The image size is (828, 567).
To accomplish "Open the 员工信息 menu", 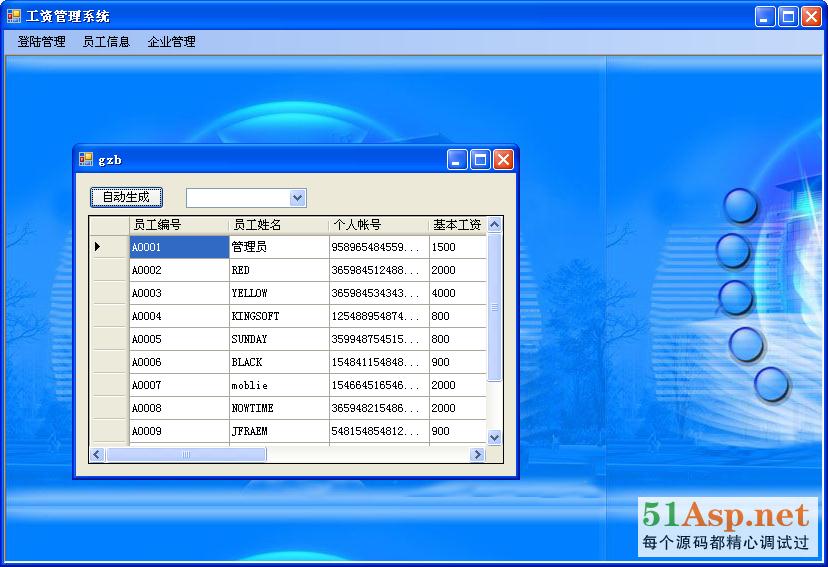I will [x=106, y=41].
